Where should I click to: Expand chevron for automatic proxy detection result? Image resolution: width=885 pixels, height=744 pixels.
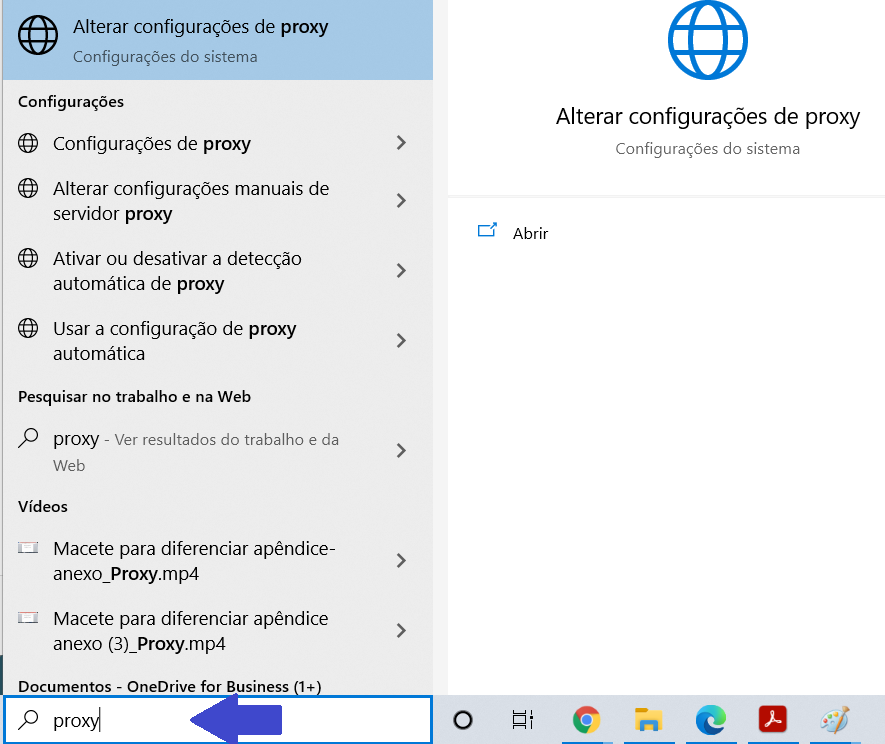click(401, 270)
